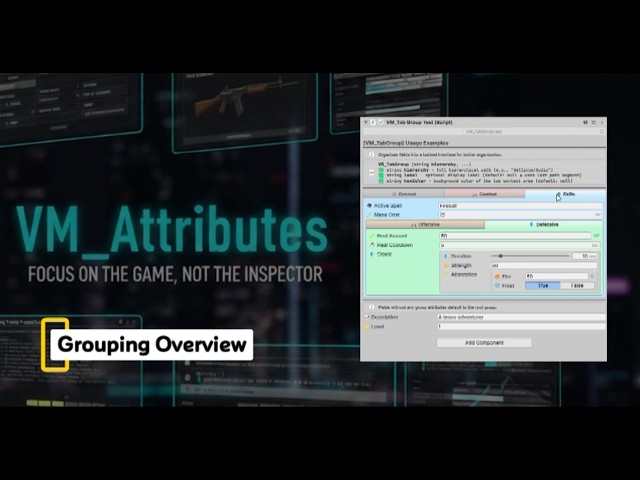
Task: Click the Heal Cooldown stopwatch icon
Action: tap(372, 245)
